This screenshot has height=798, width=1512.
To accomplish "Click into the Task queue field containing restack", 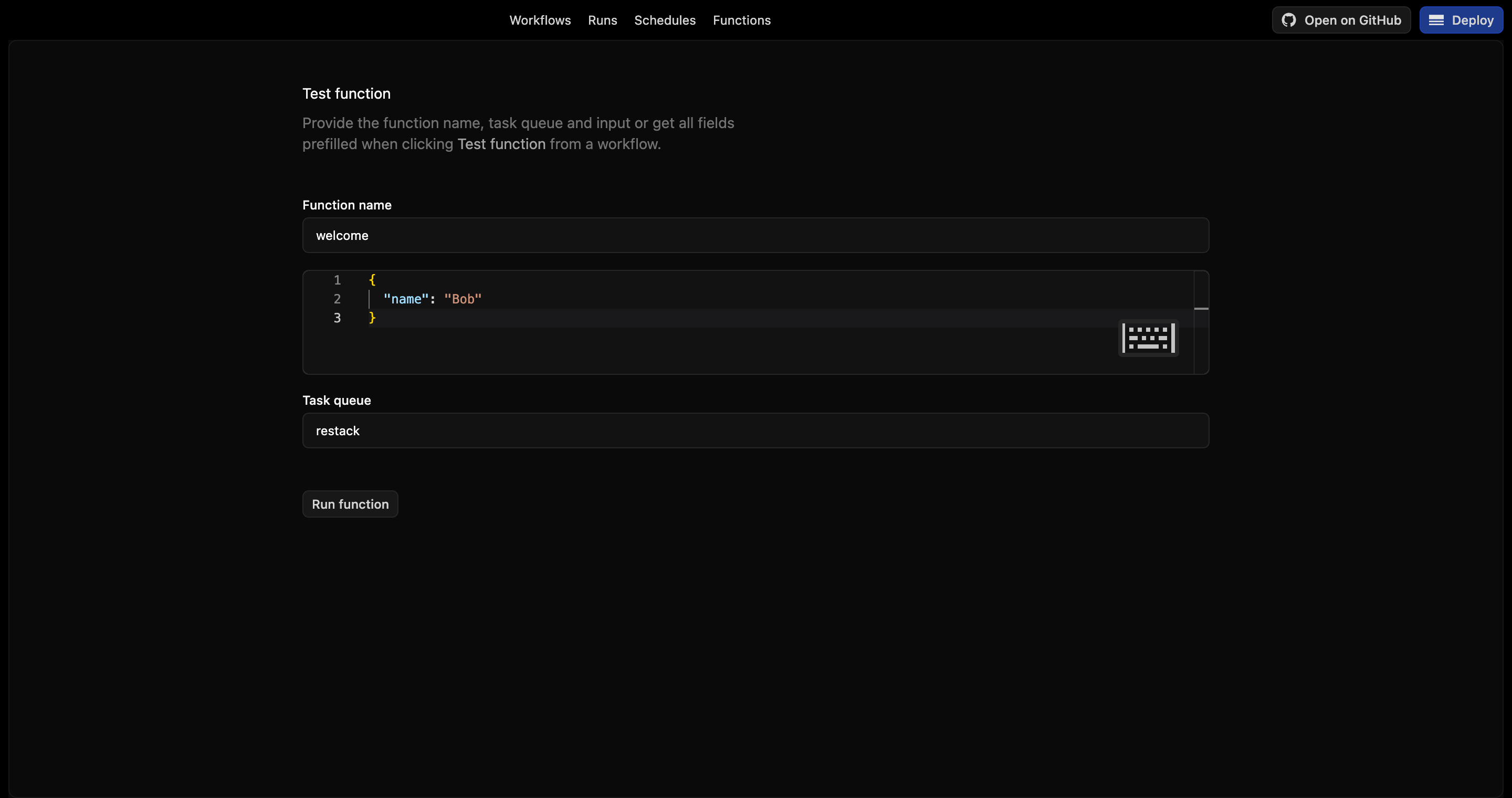I will pyautogui.click(x=755, y=430).
